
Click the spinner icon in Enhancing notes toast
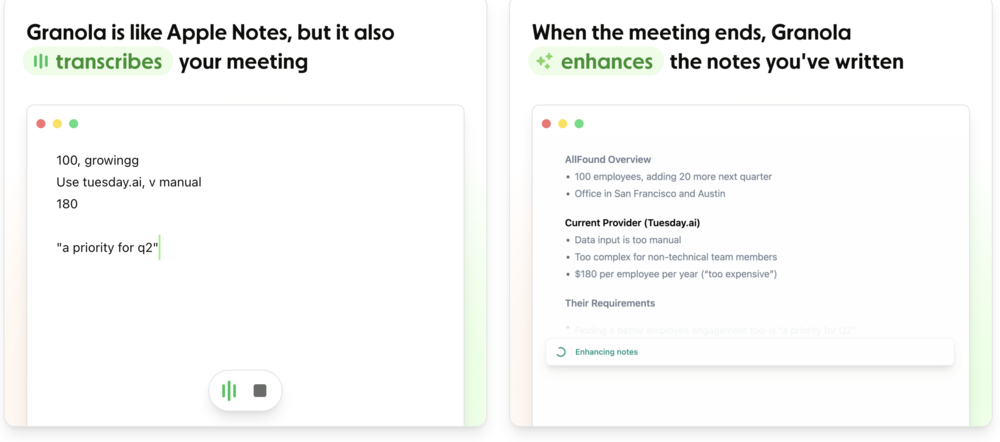(x=561, y=352)
